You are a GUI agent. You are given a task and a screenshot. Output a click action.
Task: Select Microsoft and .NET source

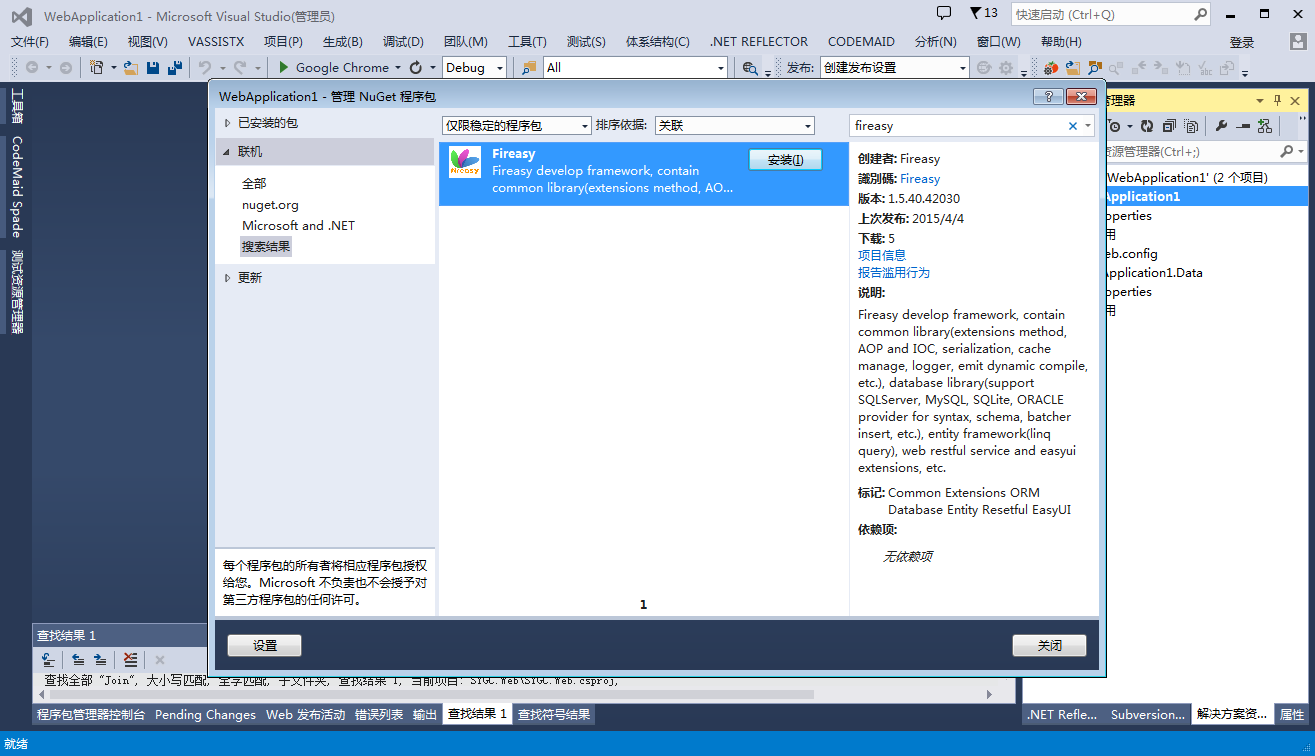pyautogui.click(x=298, y=225)
